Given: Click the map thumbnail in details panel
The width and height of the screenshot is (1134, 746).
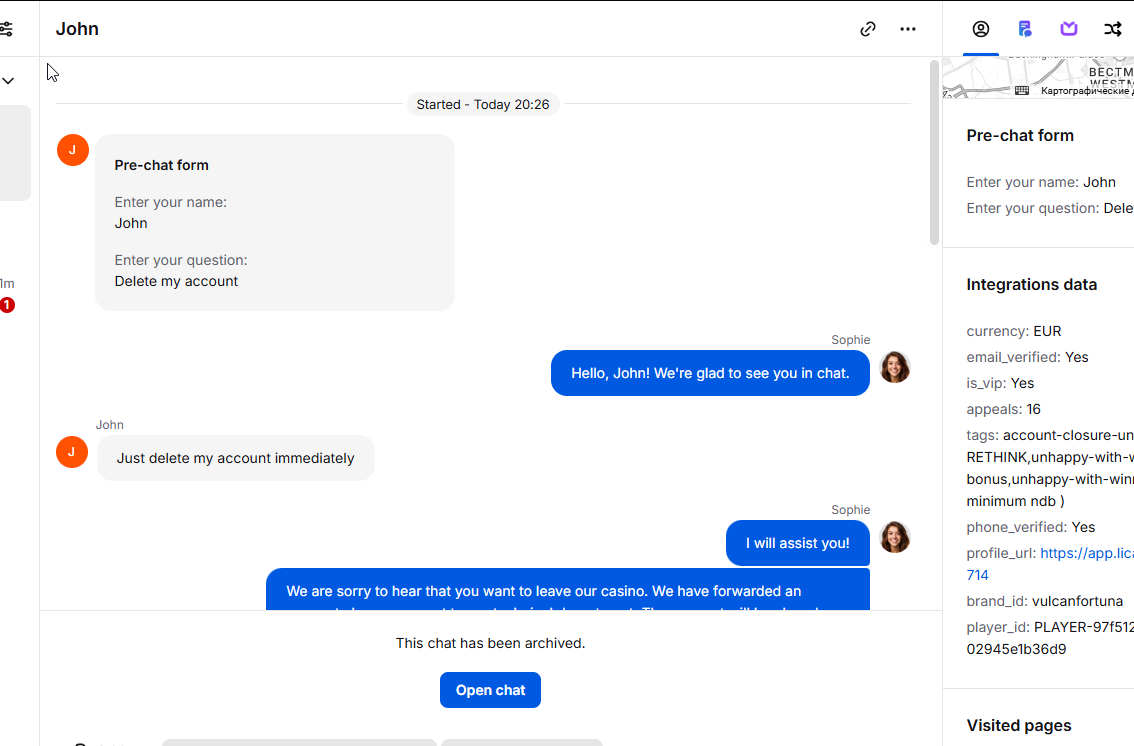Looking at the screenshot, I should click(1038, 77).
